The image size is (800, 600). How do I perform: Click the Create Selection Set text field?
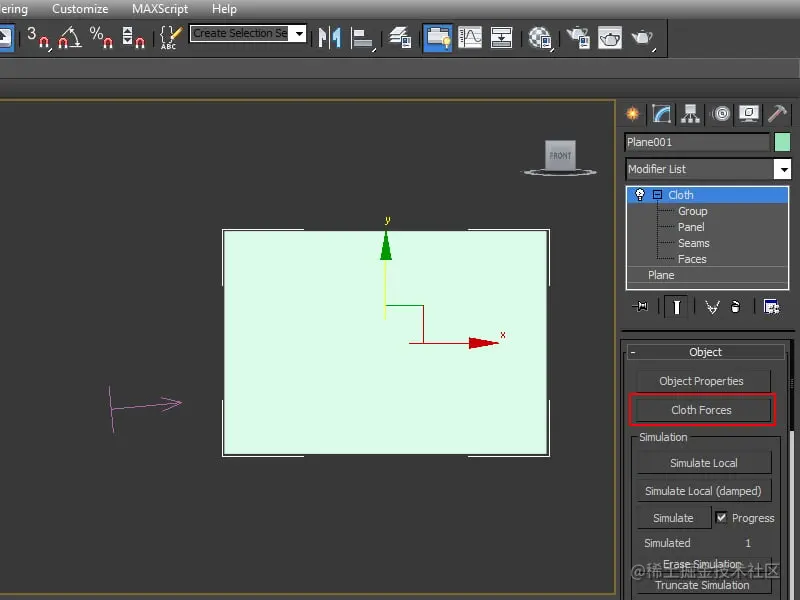pos(241,34)
